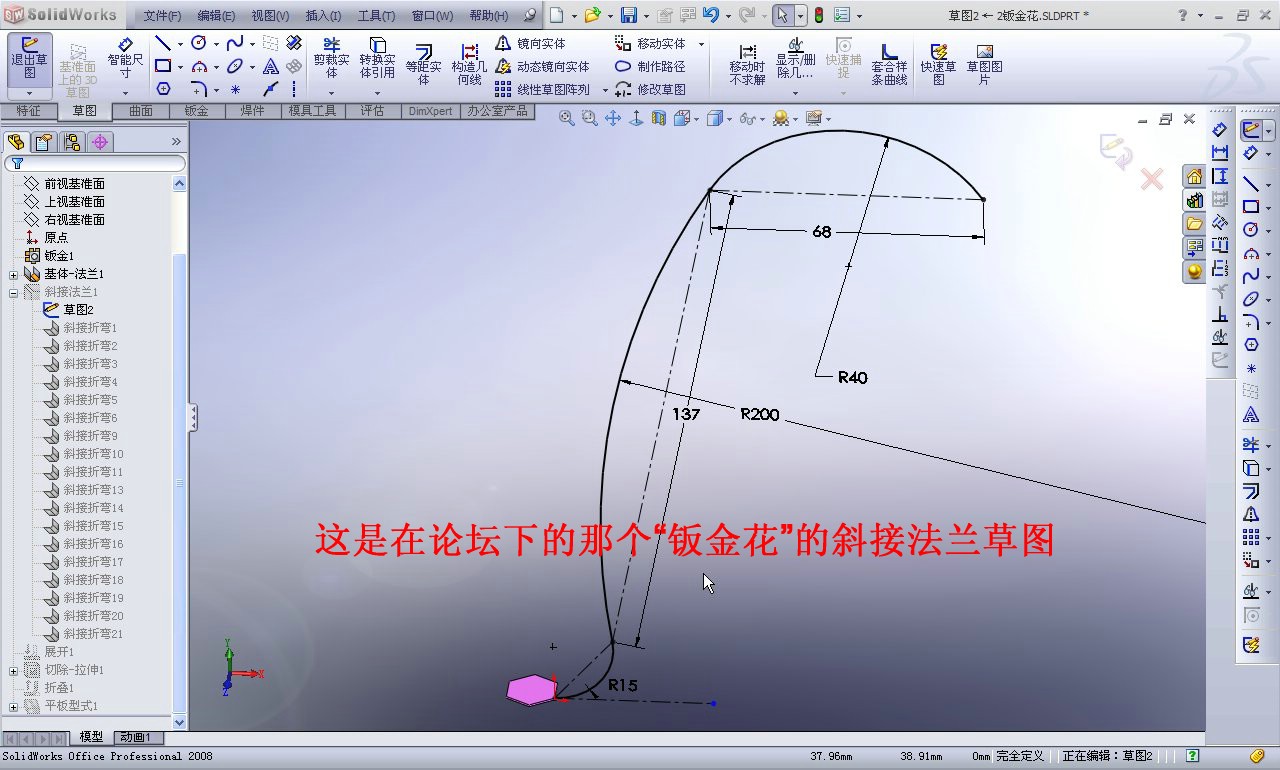Open the 文件(F) menu
Viewport: 1280px width, 770px height.
point(162,16)
